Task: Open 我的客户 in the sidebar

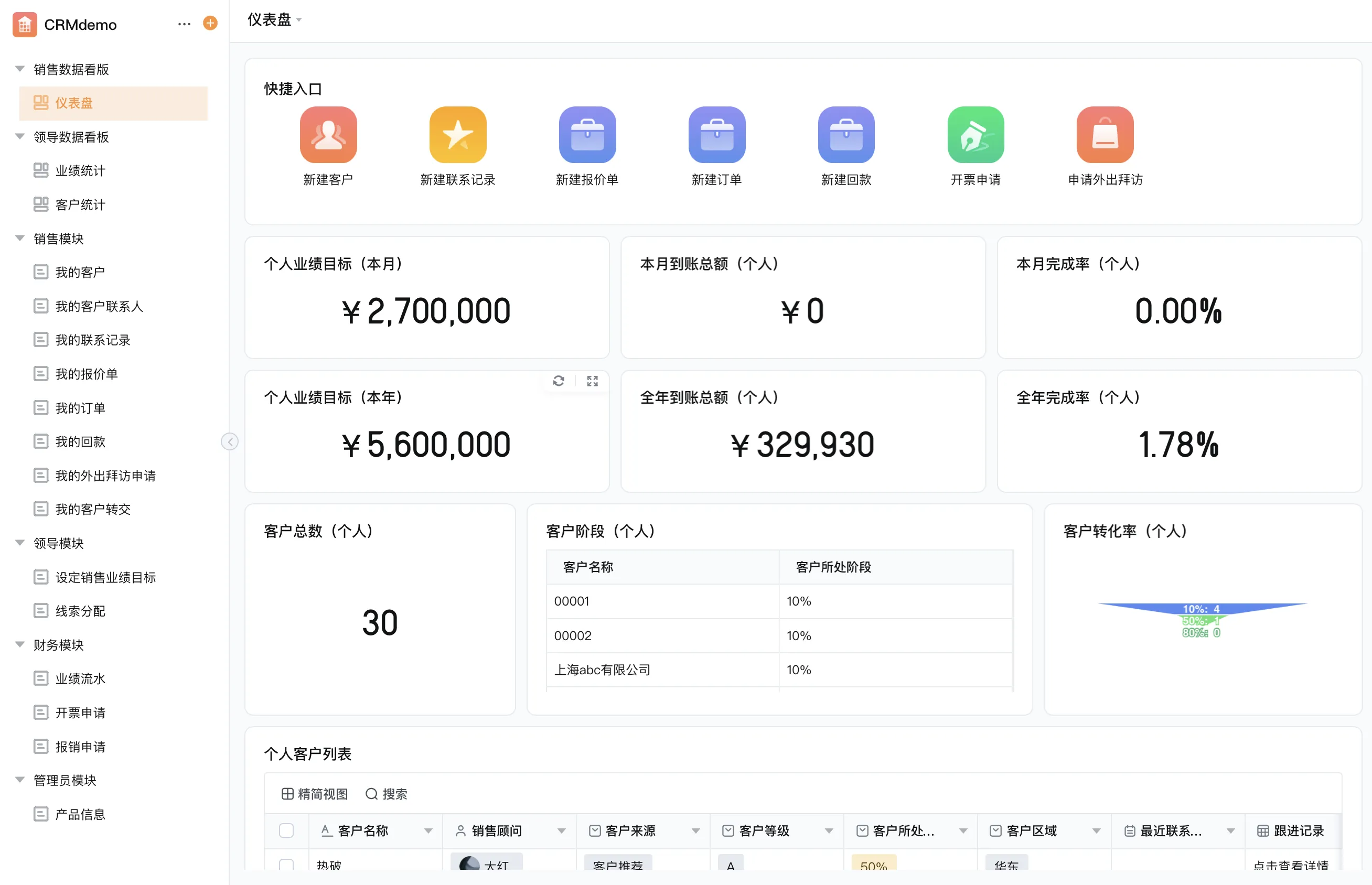Action: (80, 273)
